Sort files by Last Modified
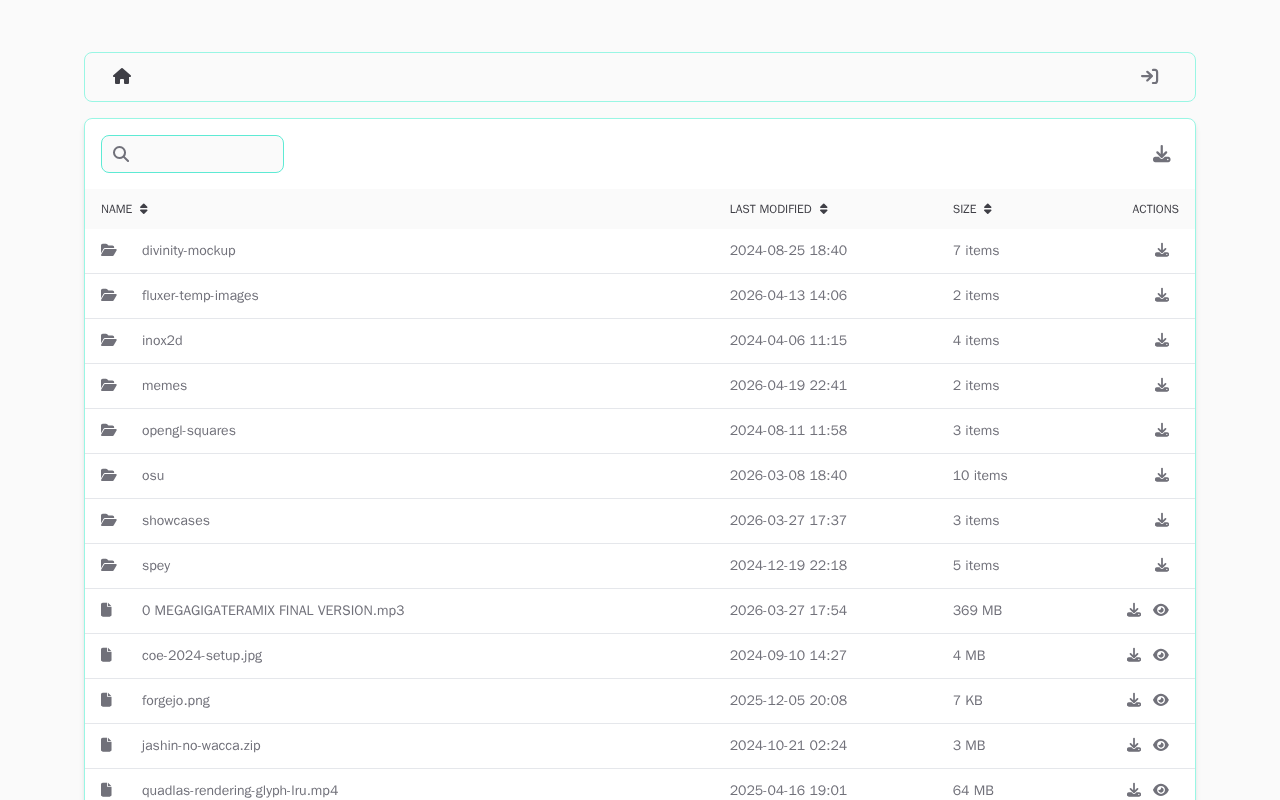 779,209
